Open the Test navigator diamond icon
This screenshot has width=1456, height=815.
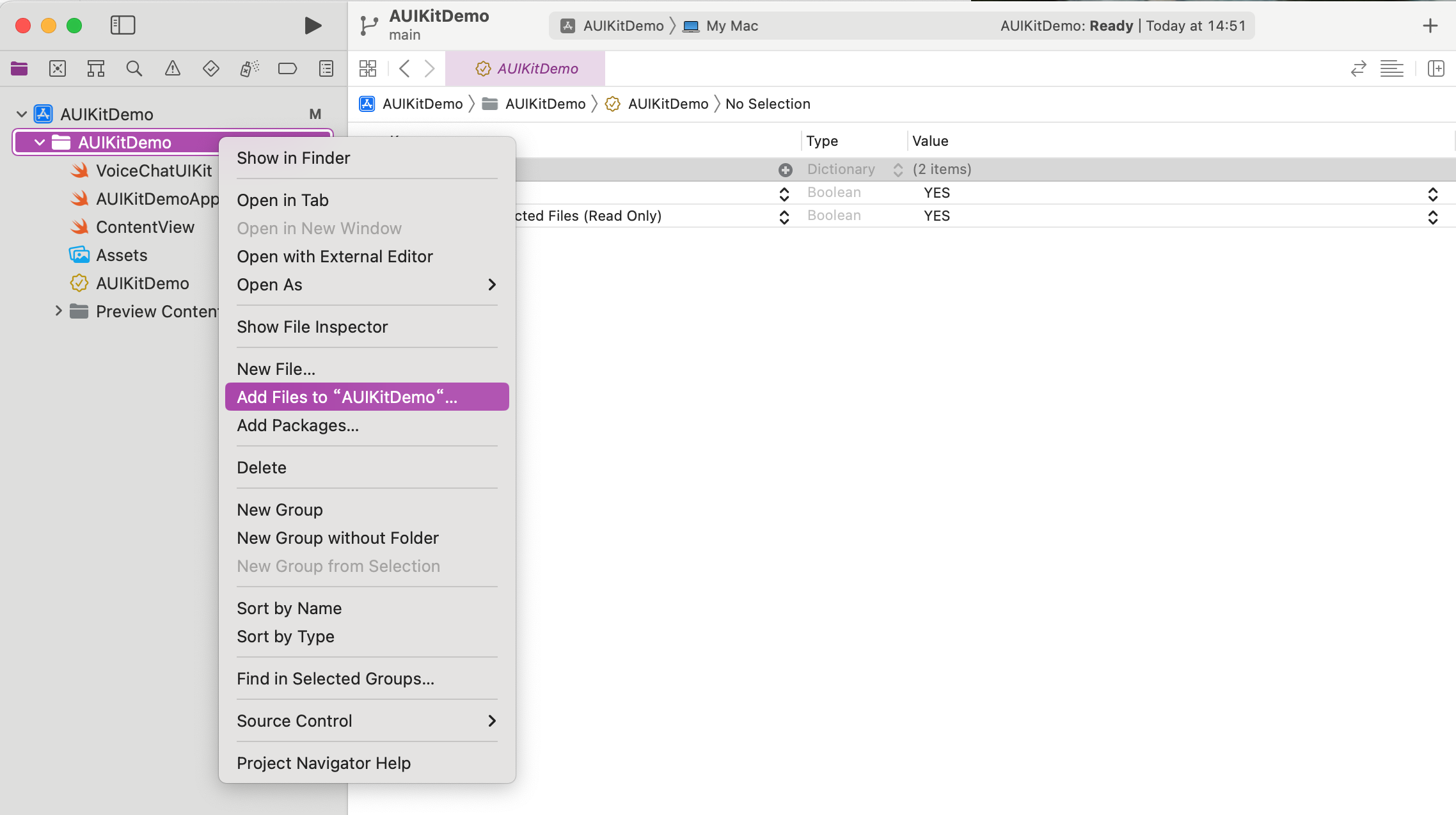coord(211,68)
